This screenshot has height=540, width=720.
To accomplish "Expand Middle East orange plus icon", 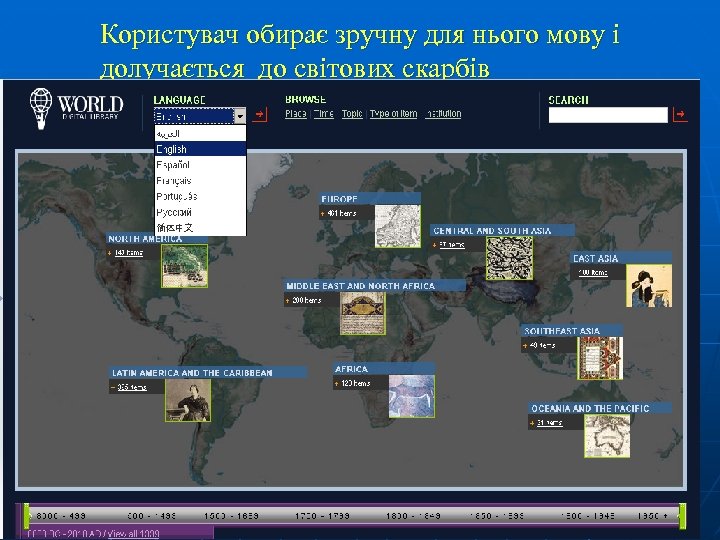I will 287,301.
